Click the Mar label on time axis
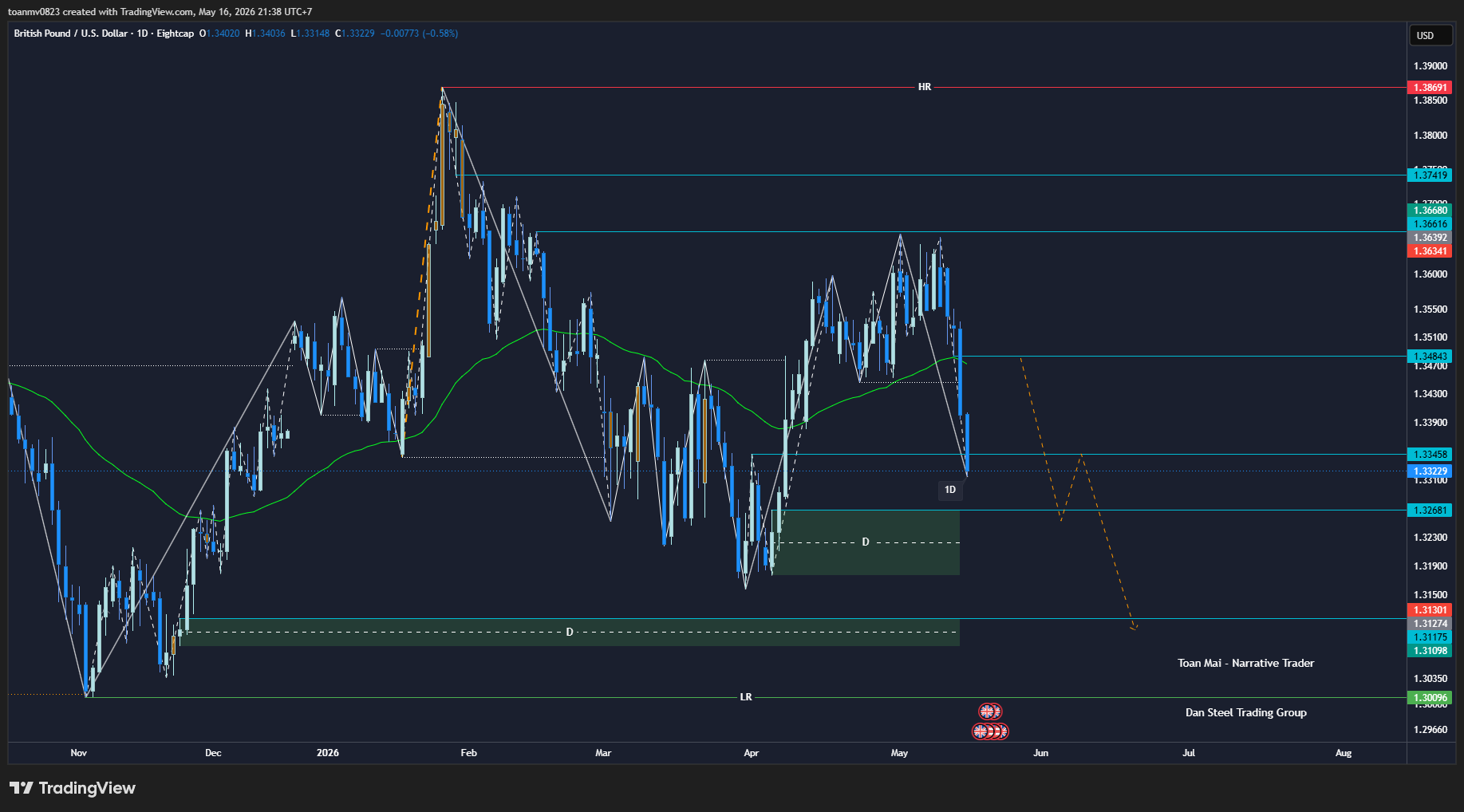Screen dimensions: 1464x812 point(603,753)
